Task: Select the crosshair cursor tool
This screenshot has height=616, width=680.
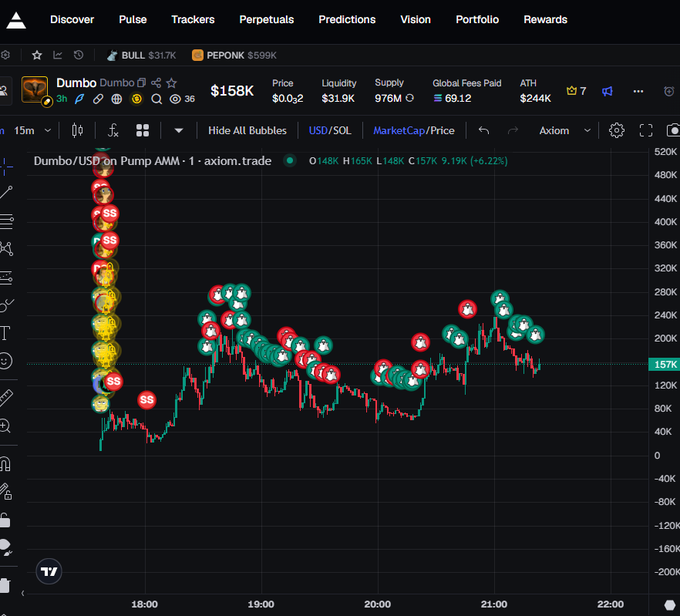Action: 5,166
